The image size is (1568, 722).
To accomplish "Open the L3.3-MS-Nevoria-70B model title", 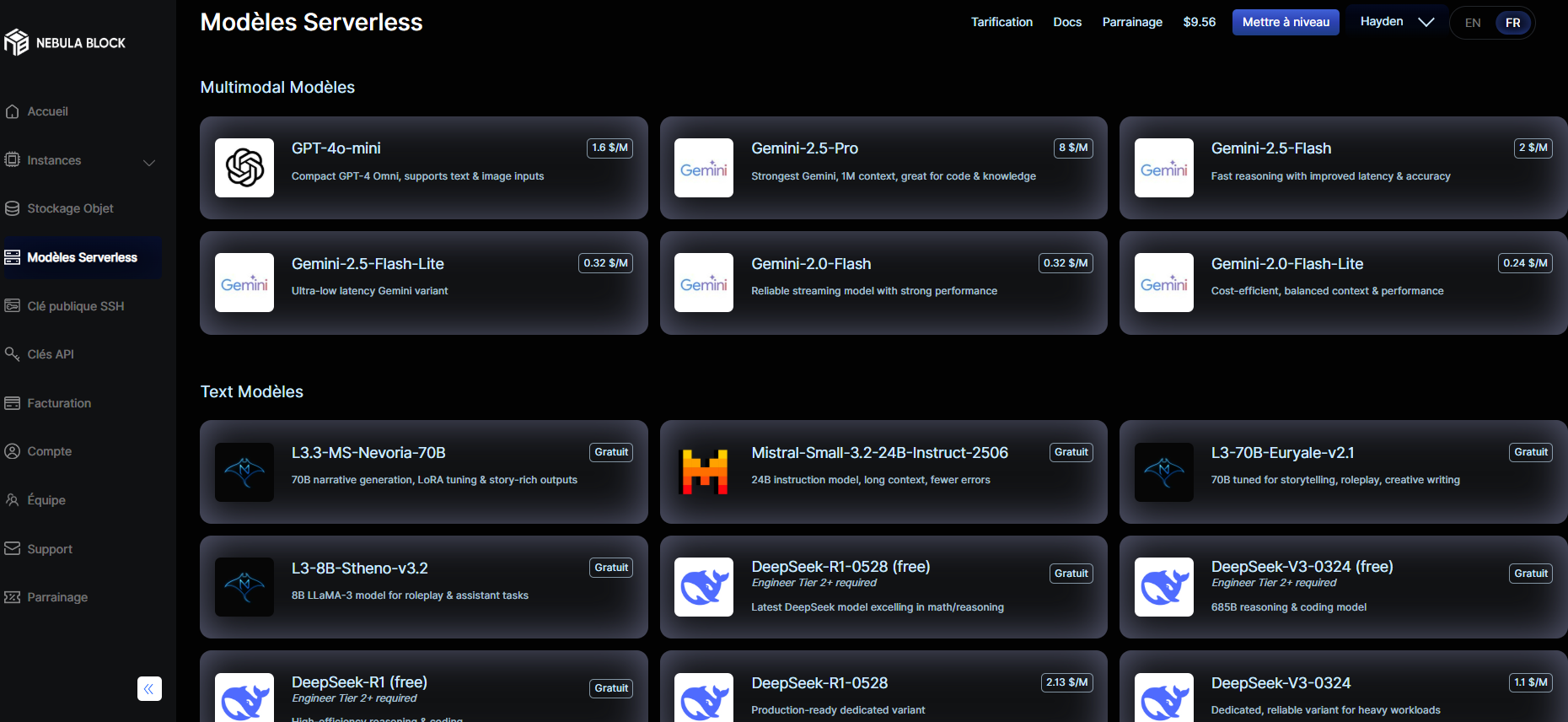I will [368, 453].
